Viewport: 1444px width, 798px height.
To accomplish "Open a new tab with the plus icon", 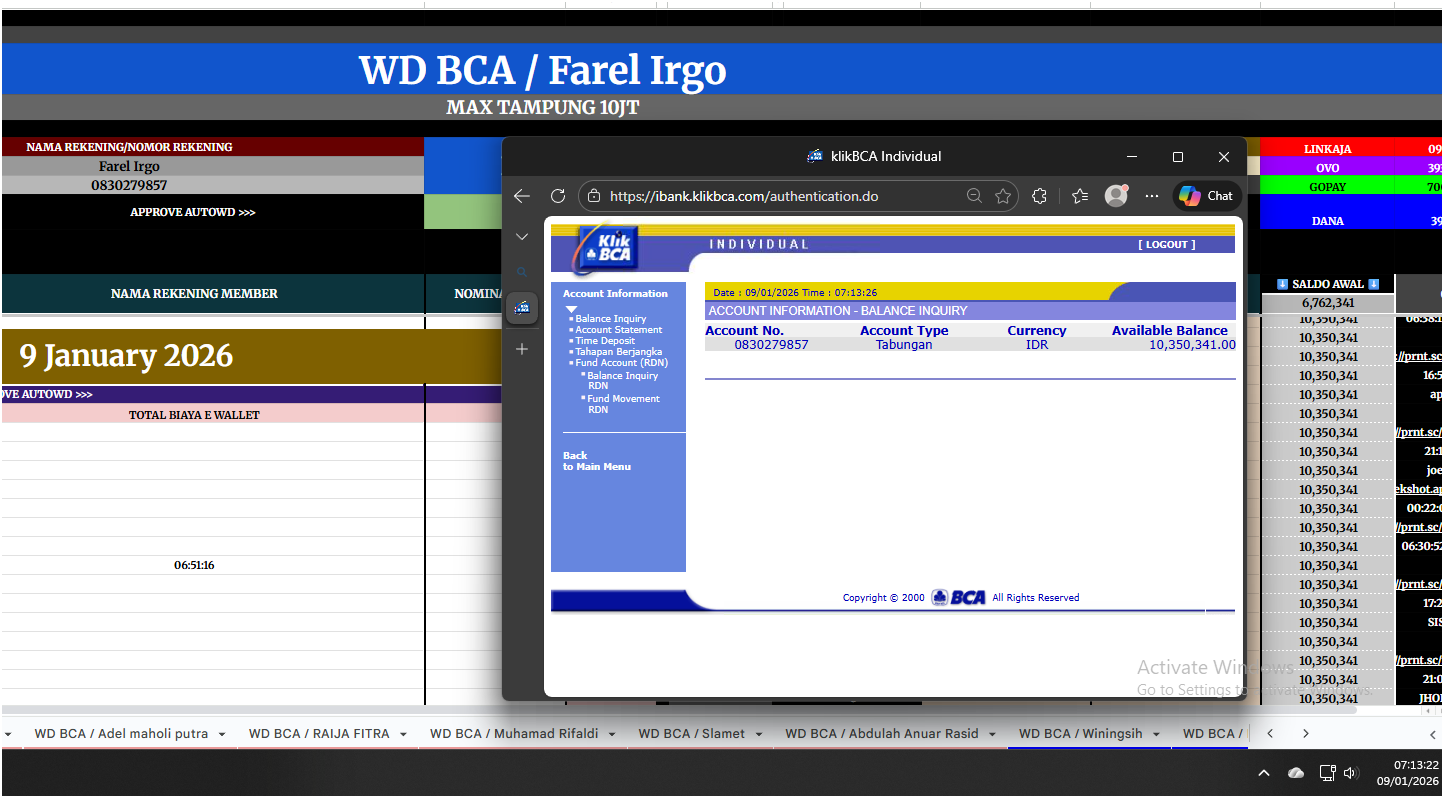I will coord(522,349).
